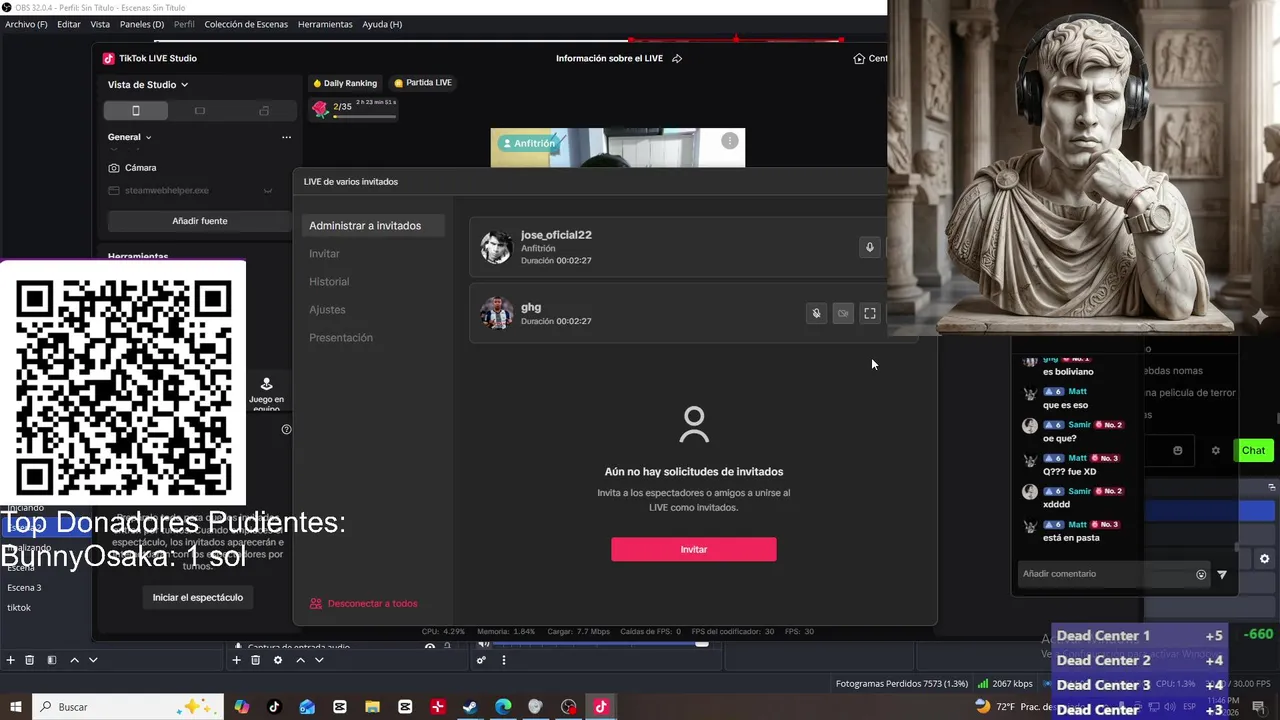Click the green Chat button

pos(1254,450)
